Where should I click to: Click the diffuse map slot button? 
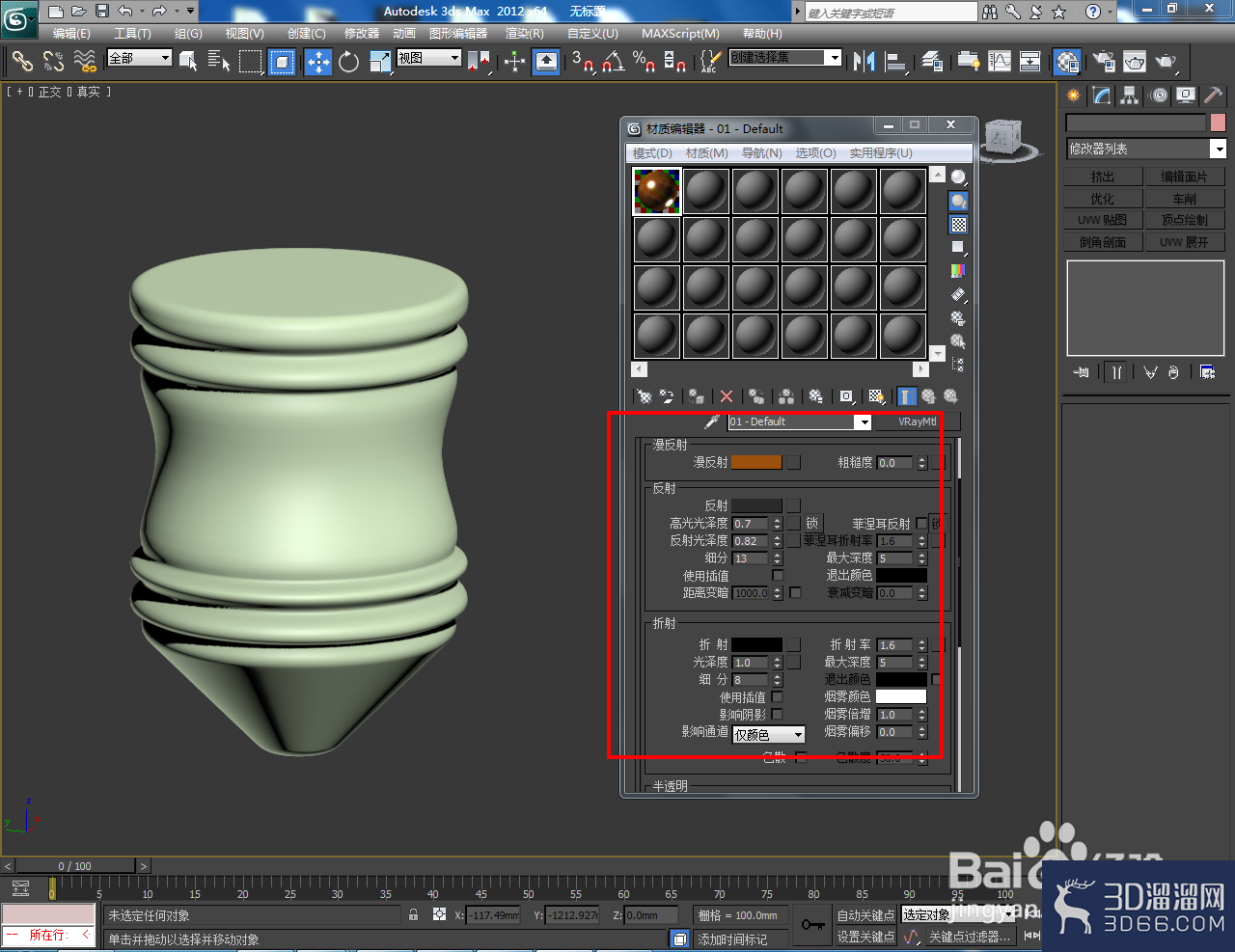793,463
